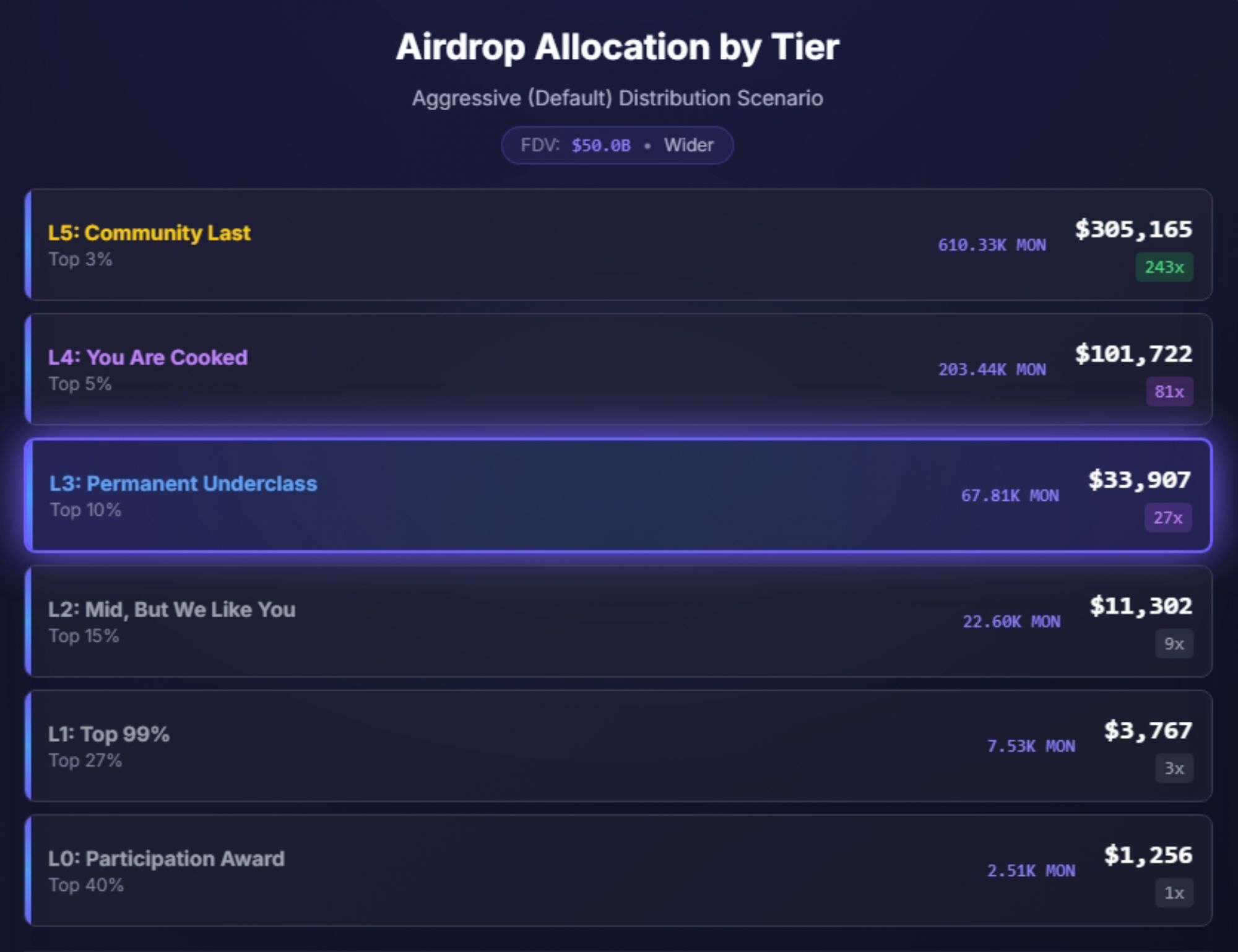Click the $33,907 allocation value
Viewport: 1238px width, 952px height.
coord(1139,480)
